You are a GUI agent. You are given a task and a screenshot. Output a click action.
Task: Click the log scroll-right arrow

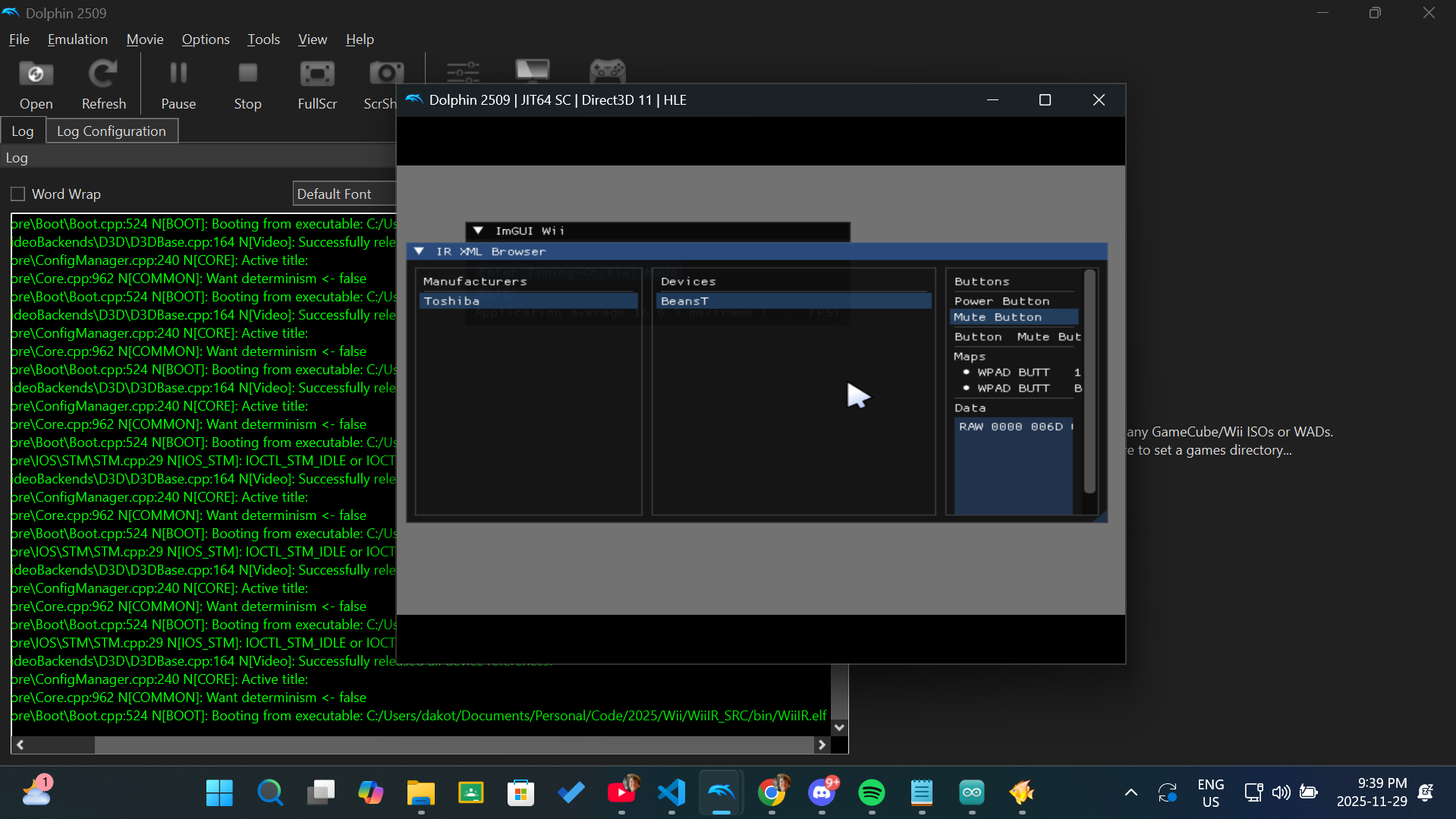[x=822, y=745]
